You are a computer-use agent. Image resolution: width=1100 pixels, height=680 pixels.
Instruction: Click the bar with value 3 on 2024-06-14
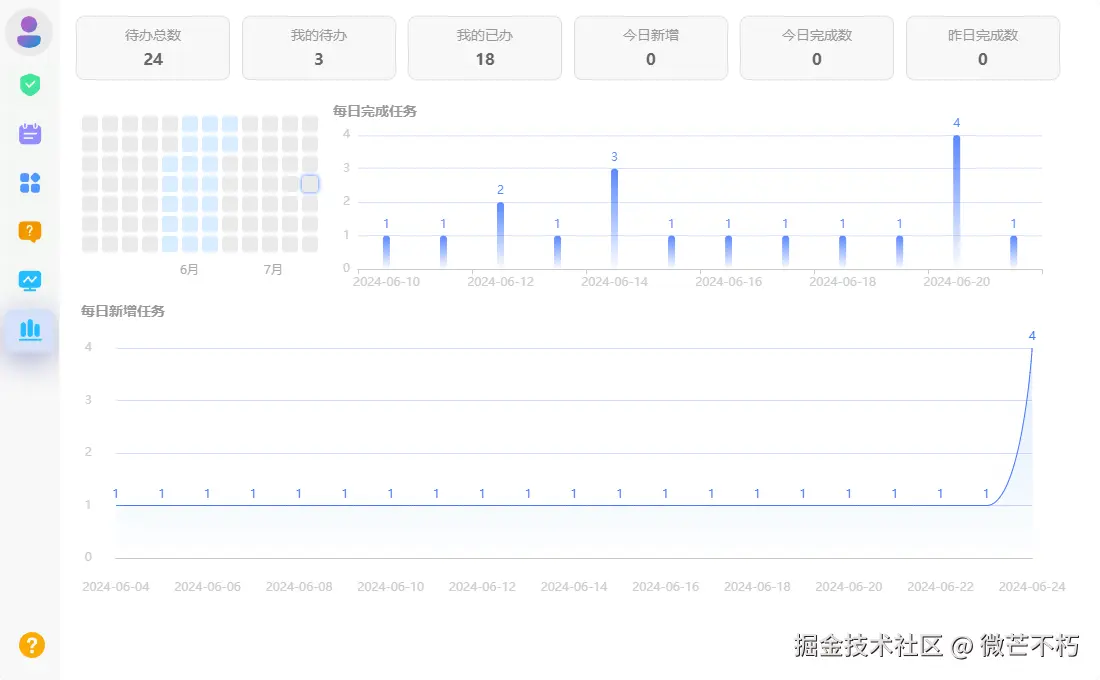615,218
